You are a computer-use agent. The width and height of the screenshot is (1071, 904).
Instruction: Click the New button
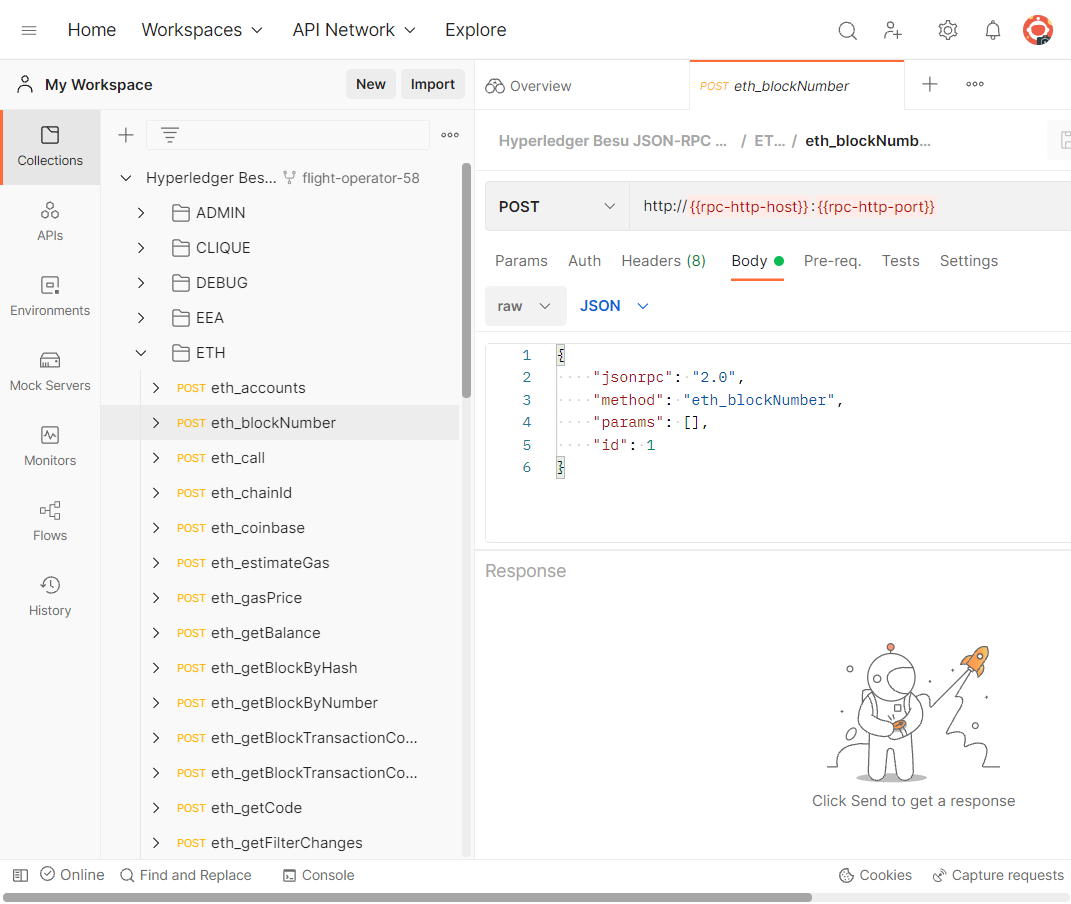[x=371, y=84]
